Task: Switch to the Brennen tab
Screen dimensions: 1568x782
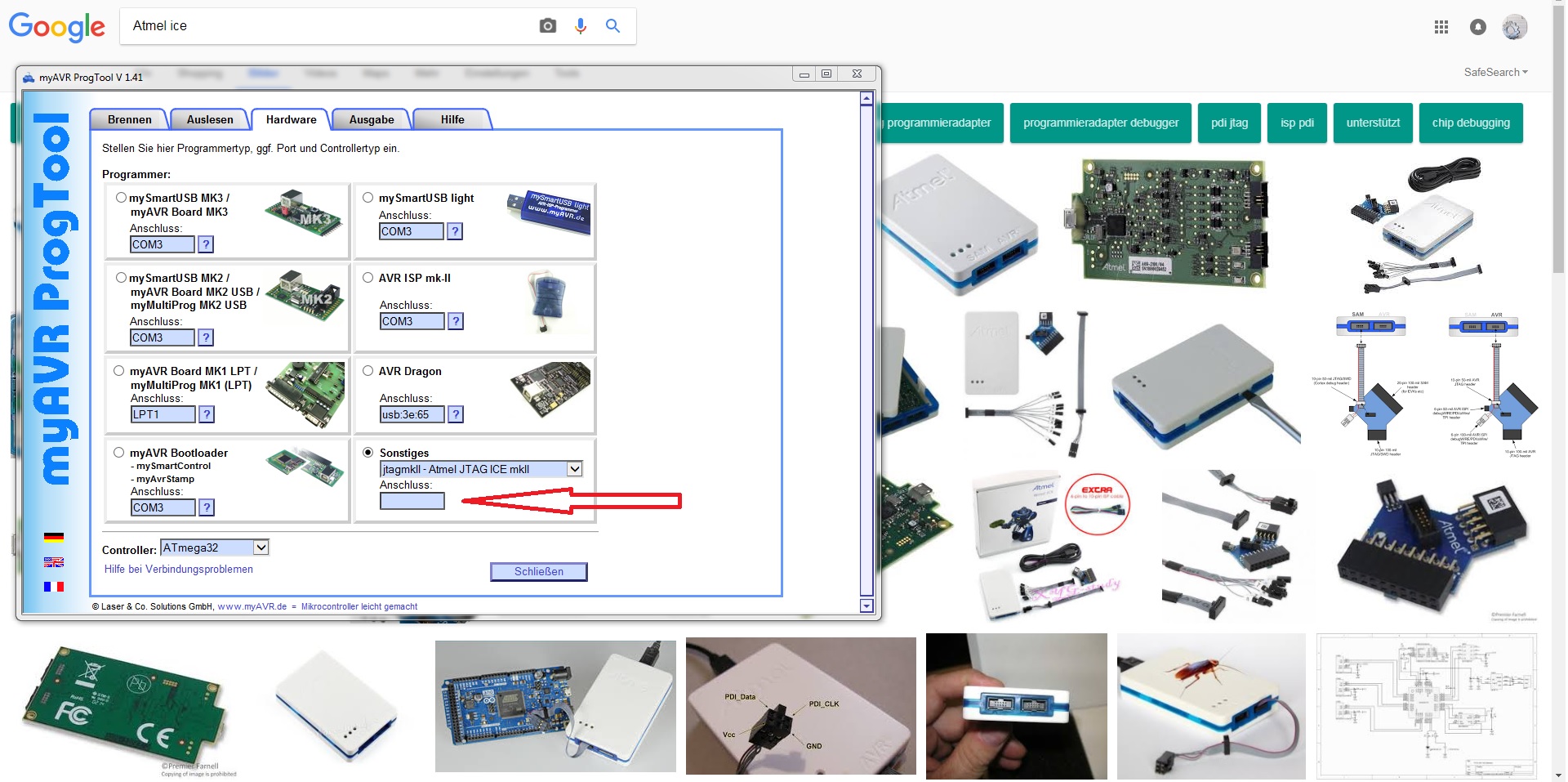Action: pyautogui.click(x=130, y=119)
